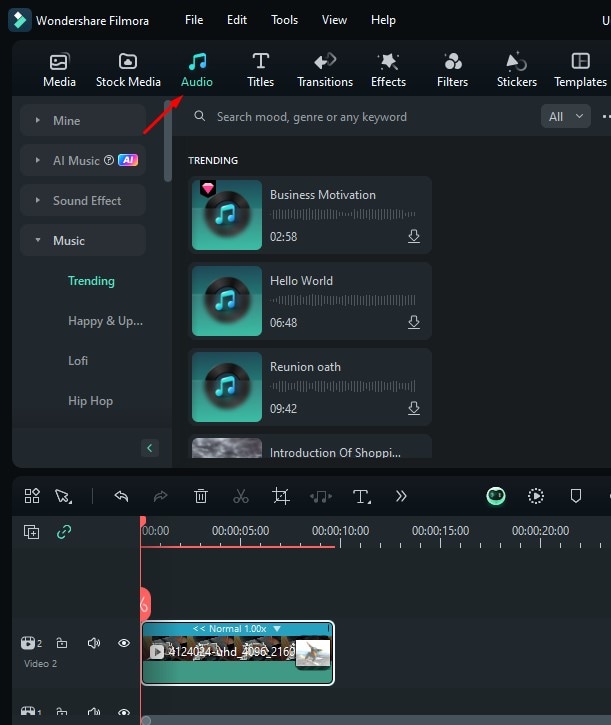
Task: Collapse the Music category
Action: (83, 240)
